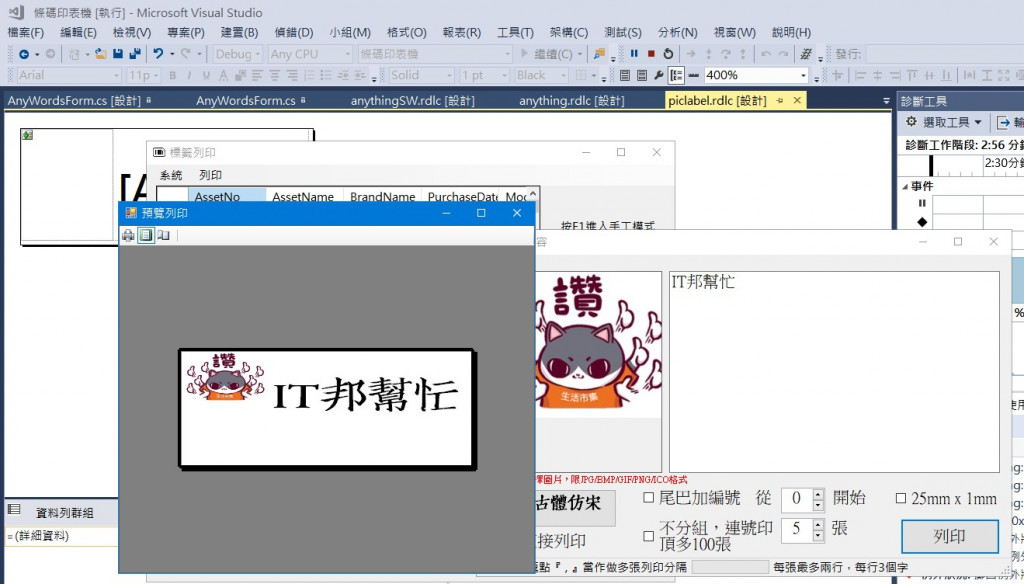Switch to AnyWordsForm.cs [設計] tab

pyautogui.click(x=74, y=101)
